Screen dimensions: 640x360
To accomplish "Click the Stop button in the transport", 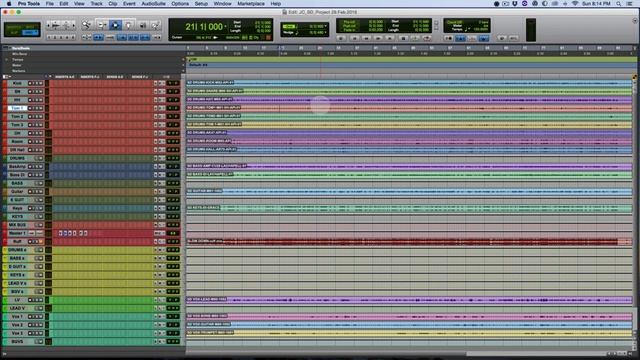I will pyautogui.click(x=403, y=38).
